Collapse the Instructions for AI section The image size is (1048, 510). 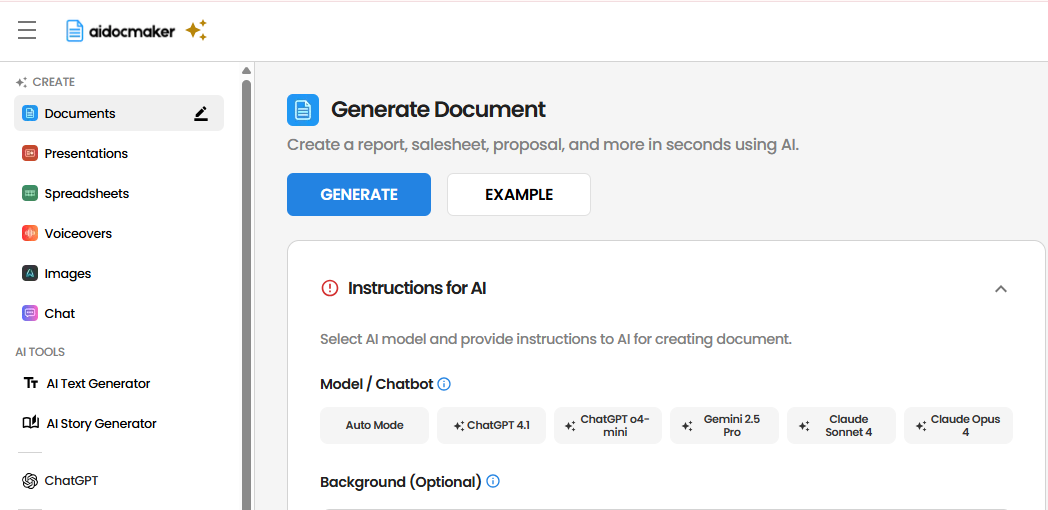[1001, 289]
